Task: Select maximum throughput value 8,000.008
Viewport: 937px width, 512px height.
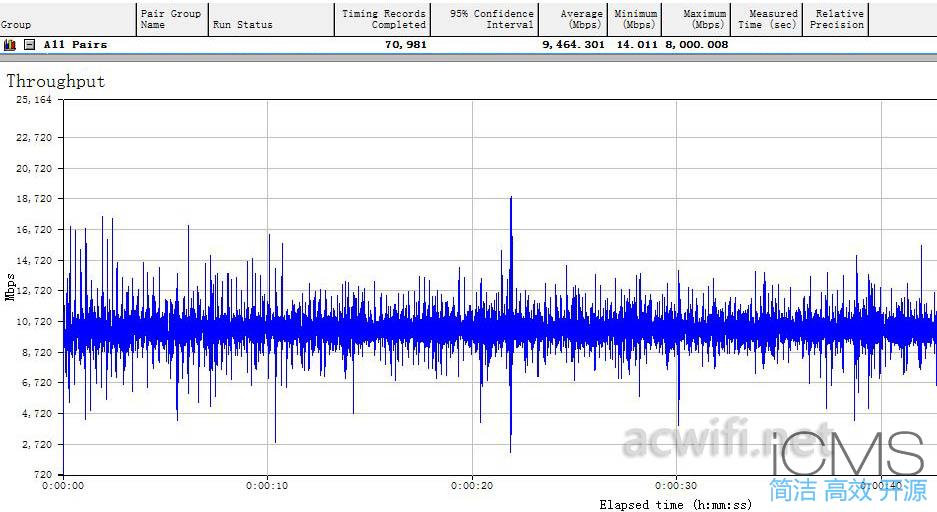Action: (697, 45)
